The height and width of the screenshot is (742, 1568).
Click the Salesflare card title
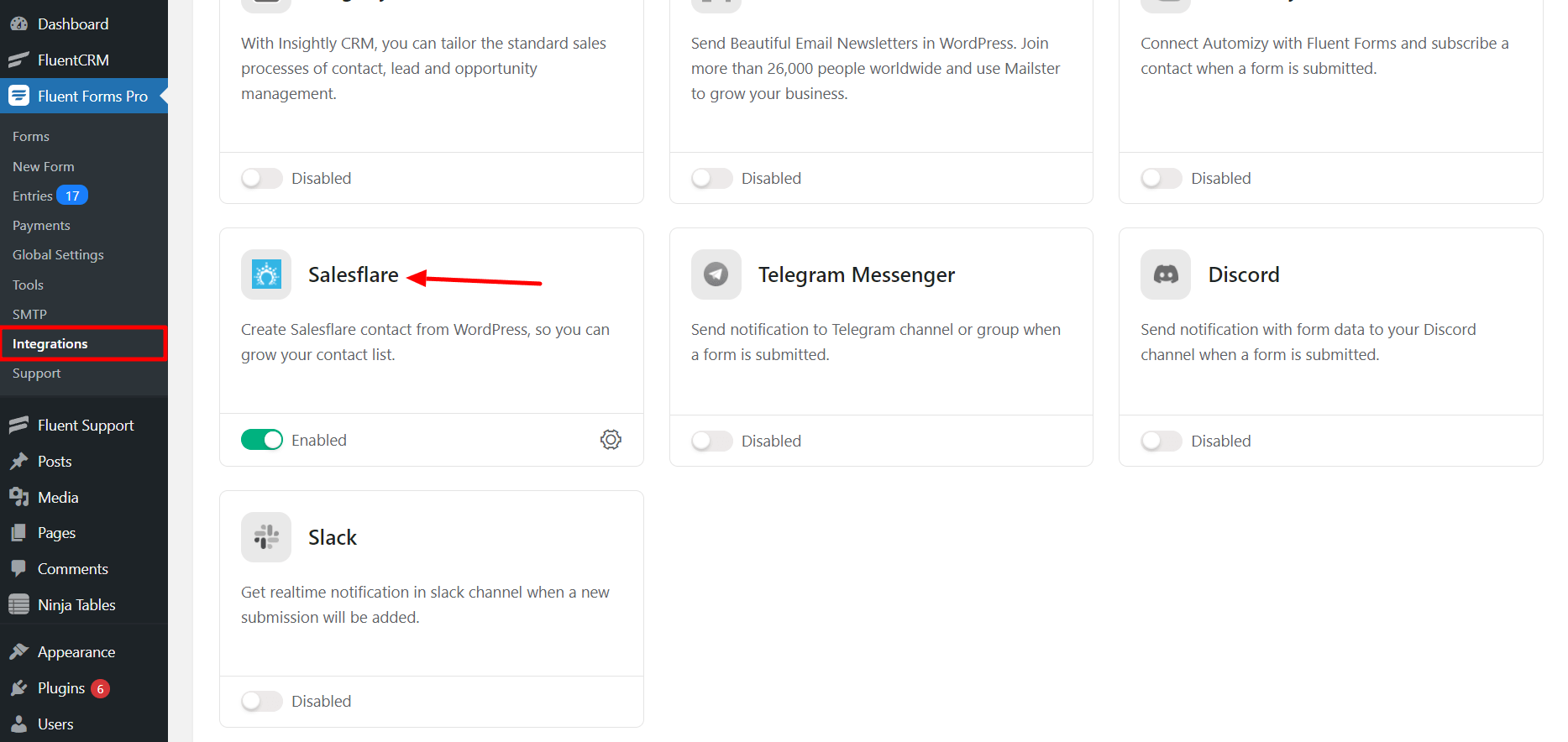[x=353, y=274]
